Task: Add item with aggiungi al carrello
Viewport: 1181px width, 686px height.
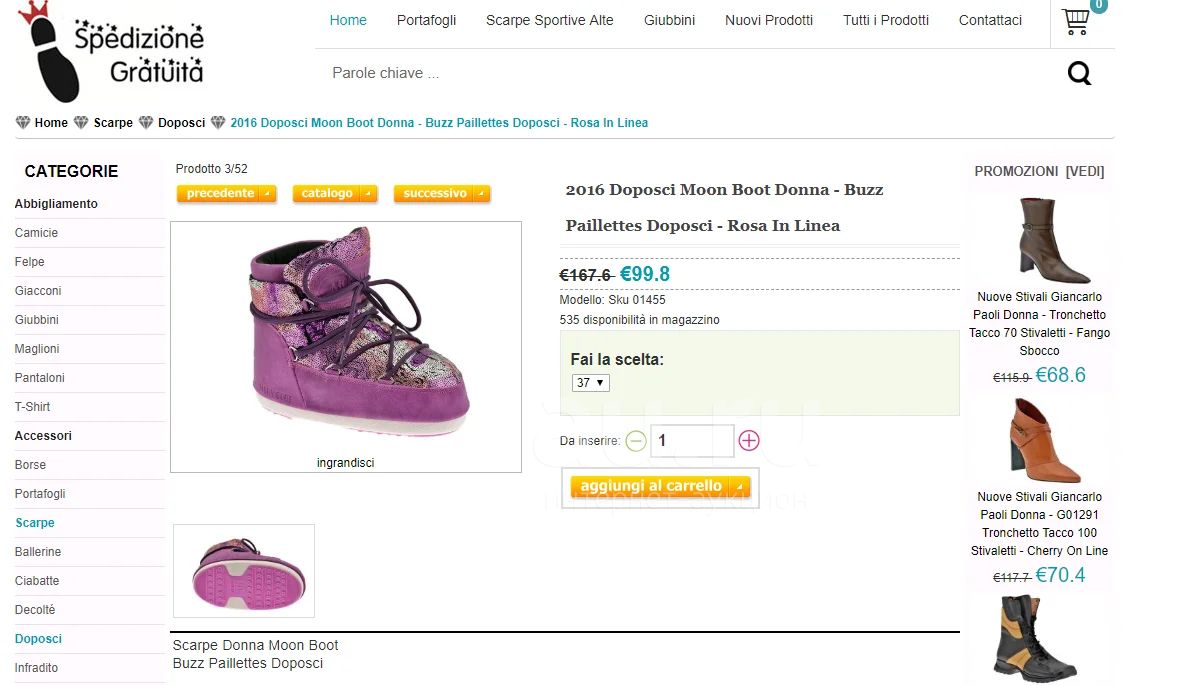Action: (659, 487)
